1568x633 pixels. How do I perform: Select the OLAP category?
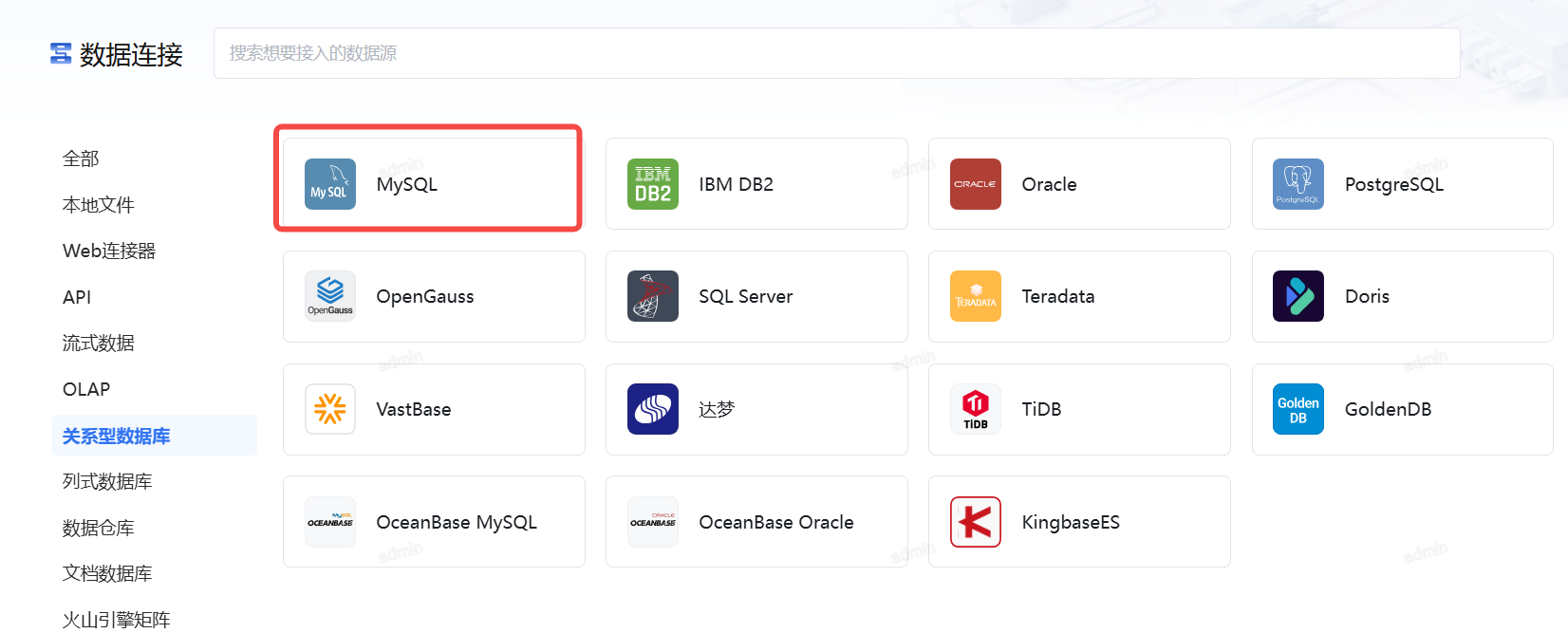coord(86,389)
